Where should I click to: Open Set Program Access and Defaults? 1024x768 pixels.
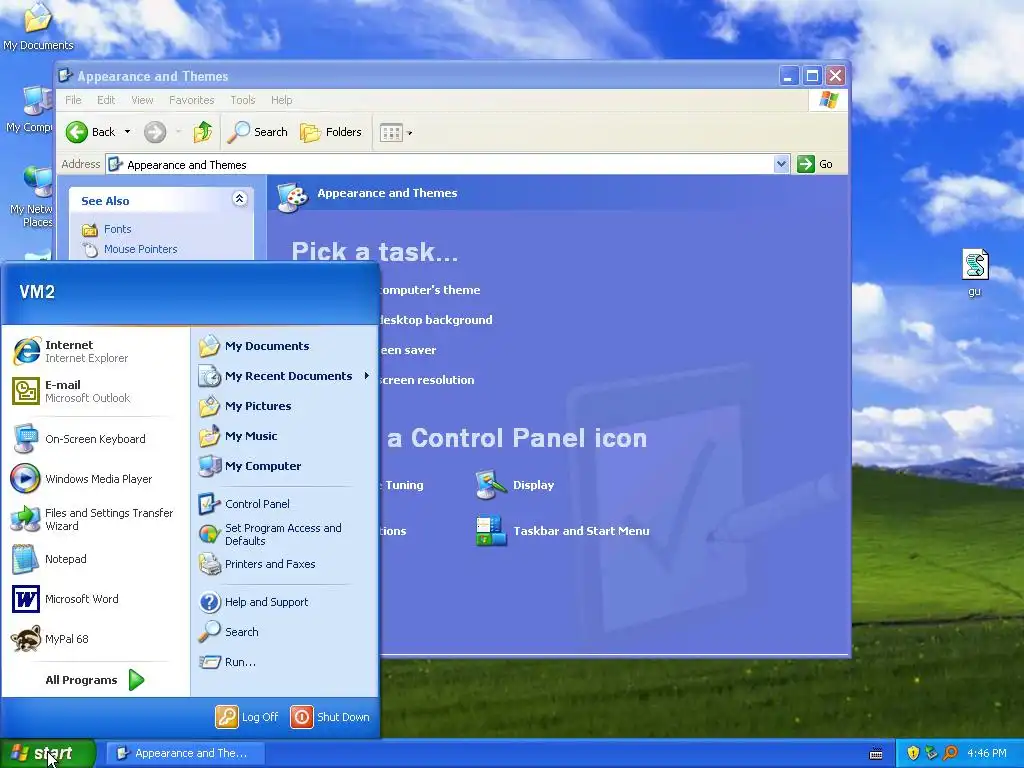pyautogui.click(x=270, y=534)
